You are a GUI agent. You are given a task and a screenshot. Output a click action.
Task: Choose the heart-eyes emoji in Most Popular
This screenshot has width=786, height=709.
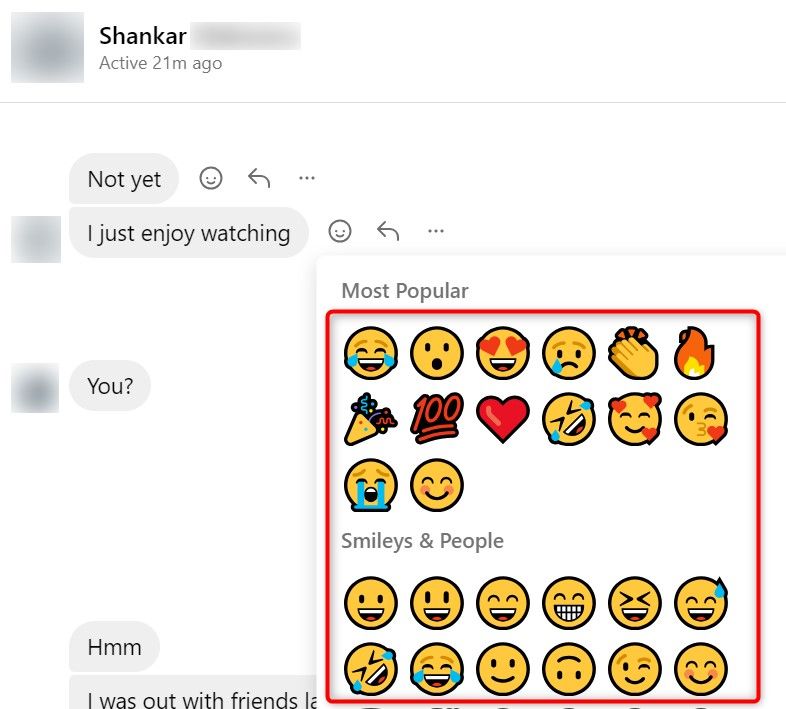(503, 352)
